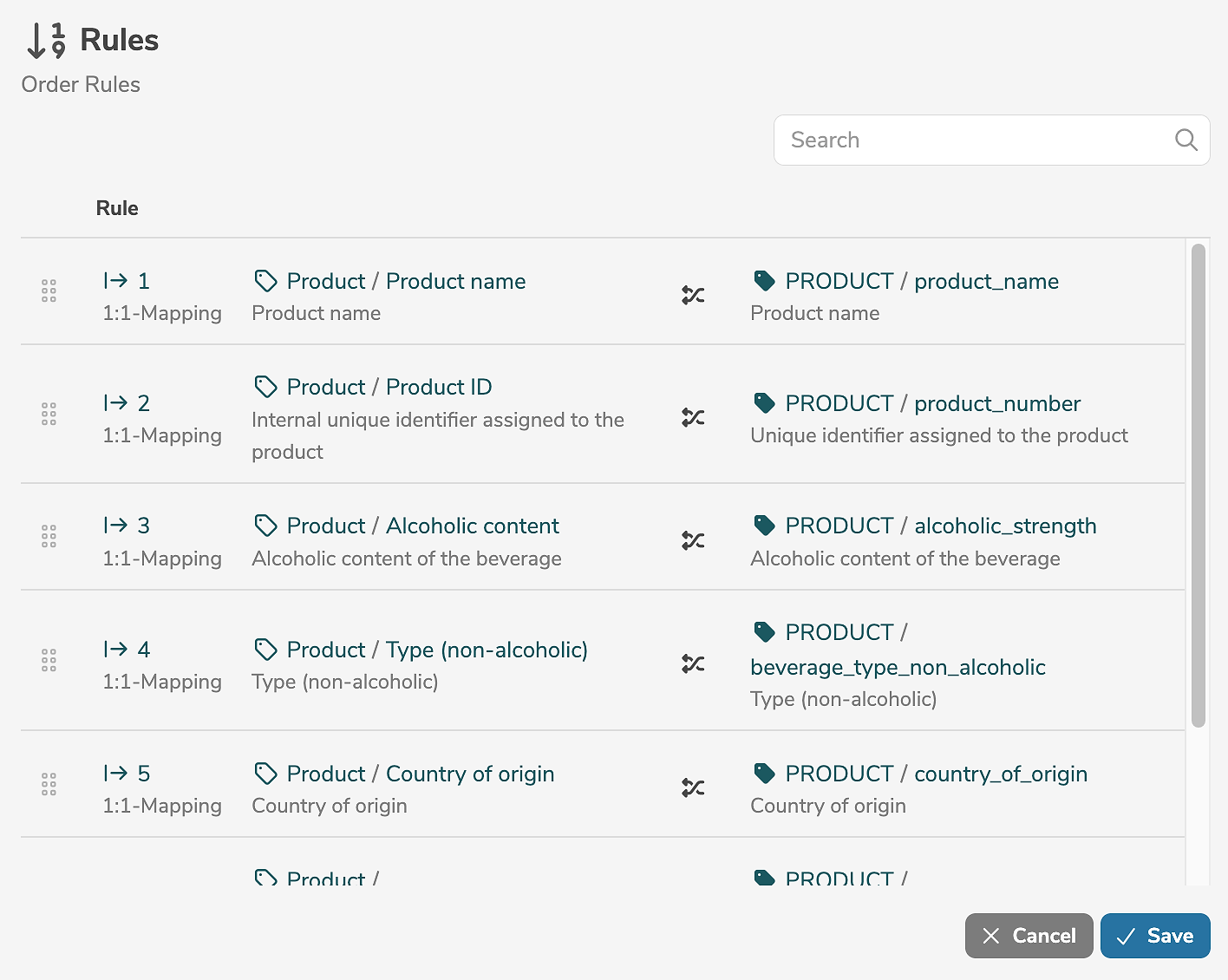Save the rule order

(1154, 936)
